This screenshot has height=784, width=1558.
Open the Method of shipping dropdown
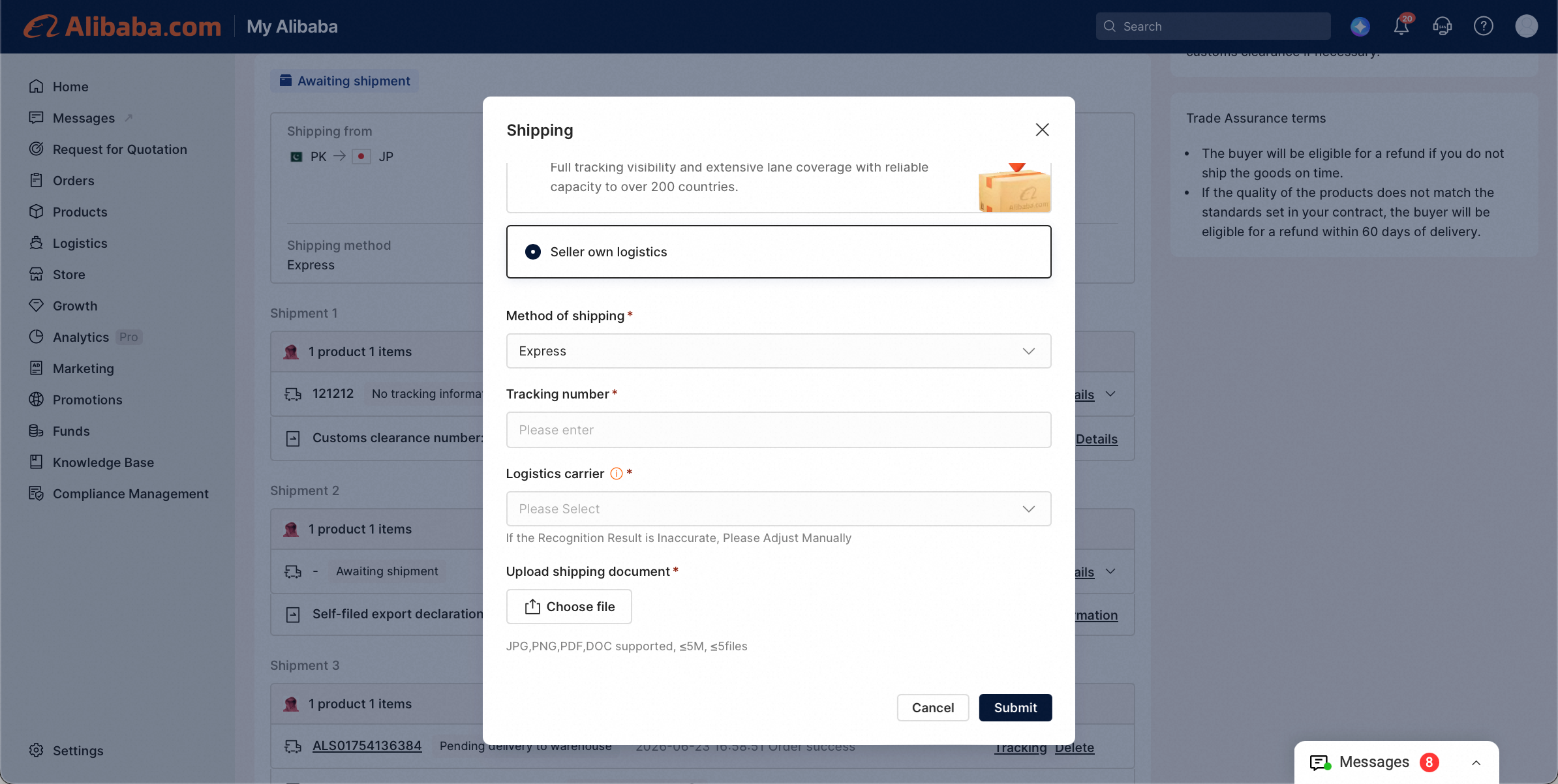click(x=778, y=351)
